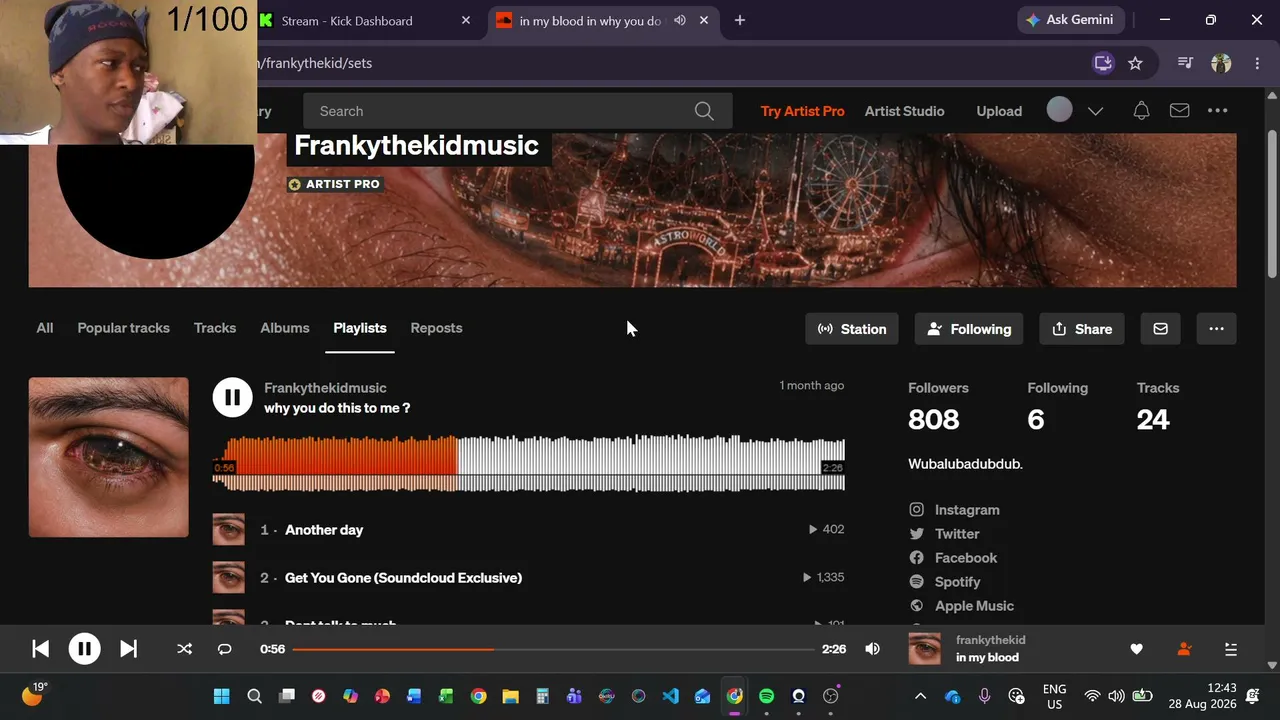
Task: Open the next up queue list
Action: click(1231, 649)
